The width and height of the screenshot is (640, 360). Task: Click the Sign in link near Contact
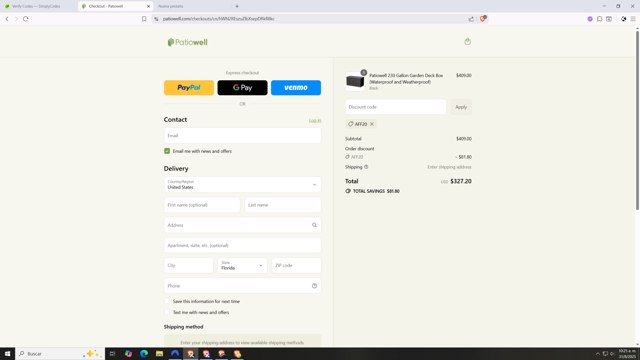[x=315, y=121]
